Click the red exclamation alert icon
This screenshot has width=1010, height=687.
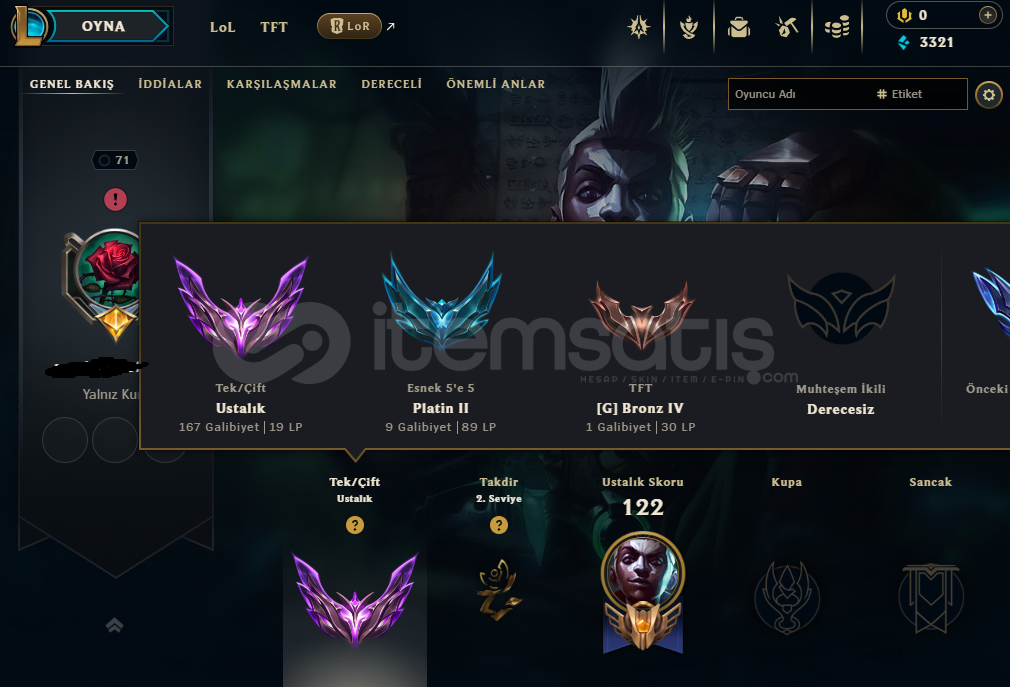[115, 200]
